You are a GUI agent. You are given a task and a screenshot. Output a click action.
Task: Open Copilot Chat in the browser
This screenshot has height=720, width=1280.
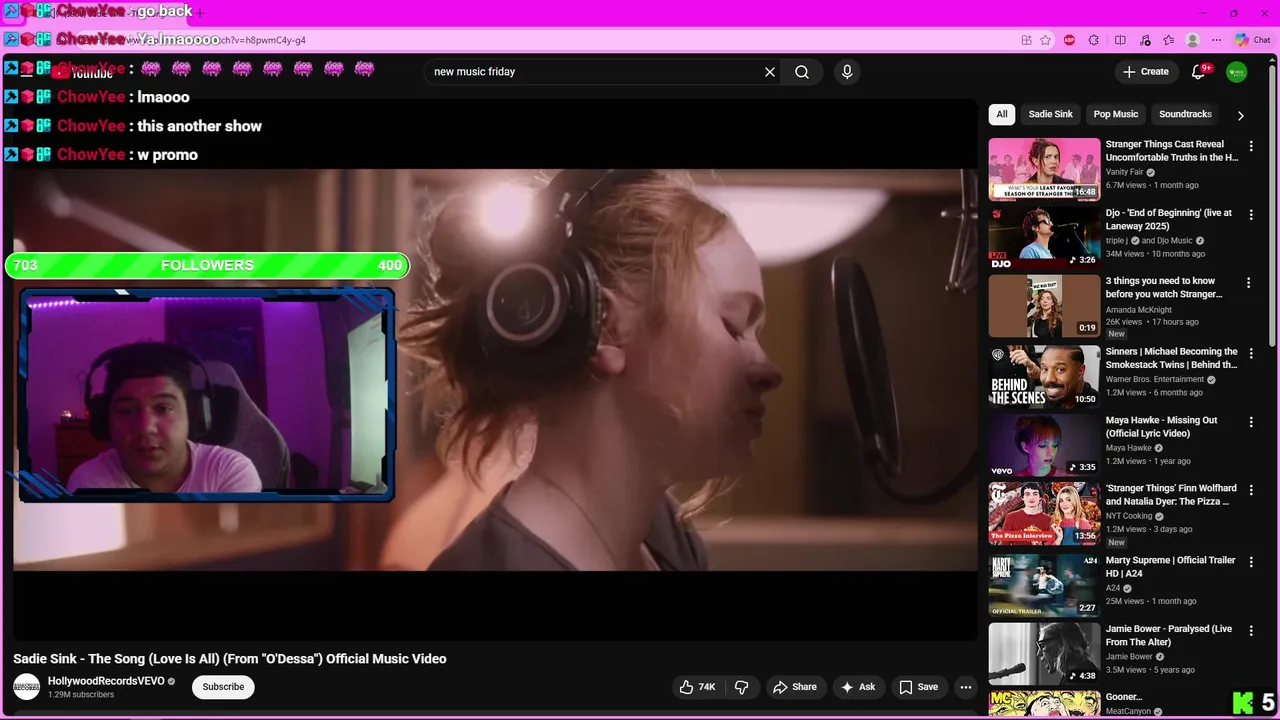pos(1254,40)
